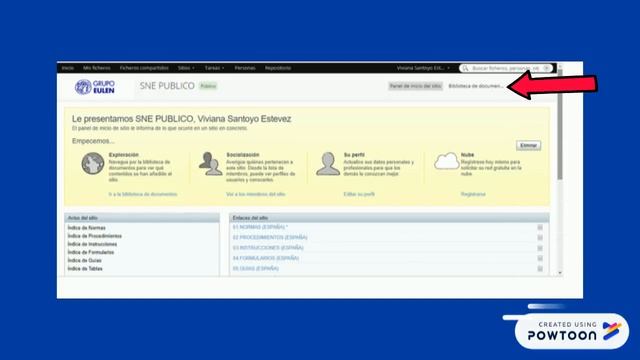The width and height of the screenshot is (640, 360).
Task: Click the round icon at the search box's right end
Action: click(x=547, y=68)
